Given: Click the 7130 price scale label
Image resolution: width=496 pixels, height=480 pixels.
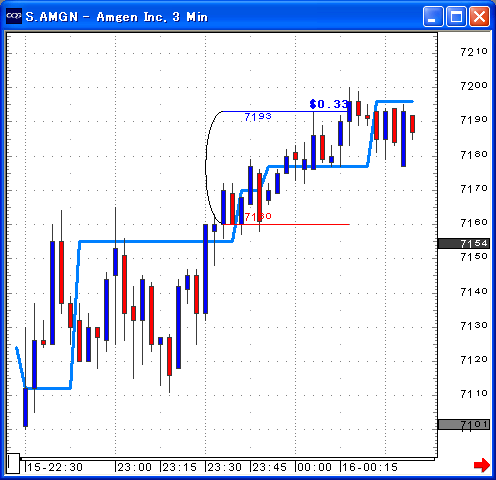Looking at the screenshot, I should pyautogui.click(x=474, y=326).
